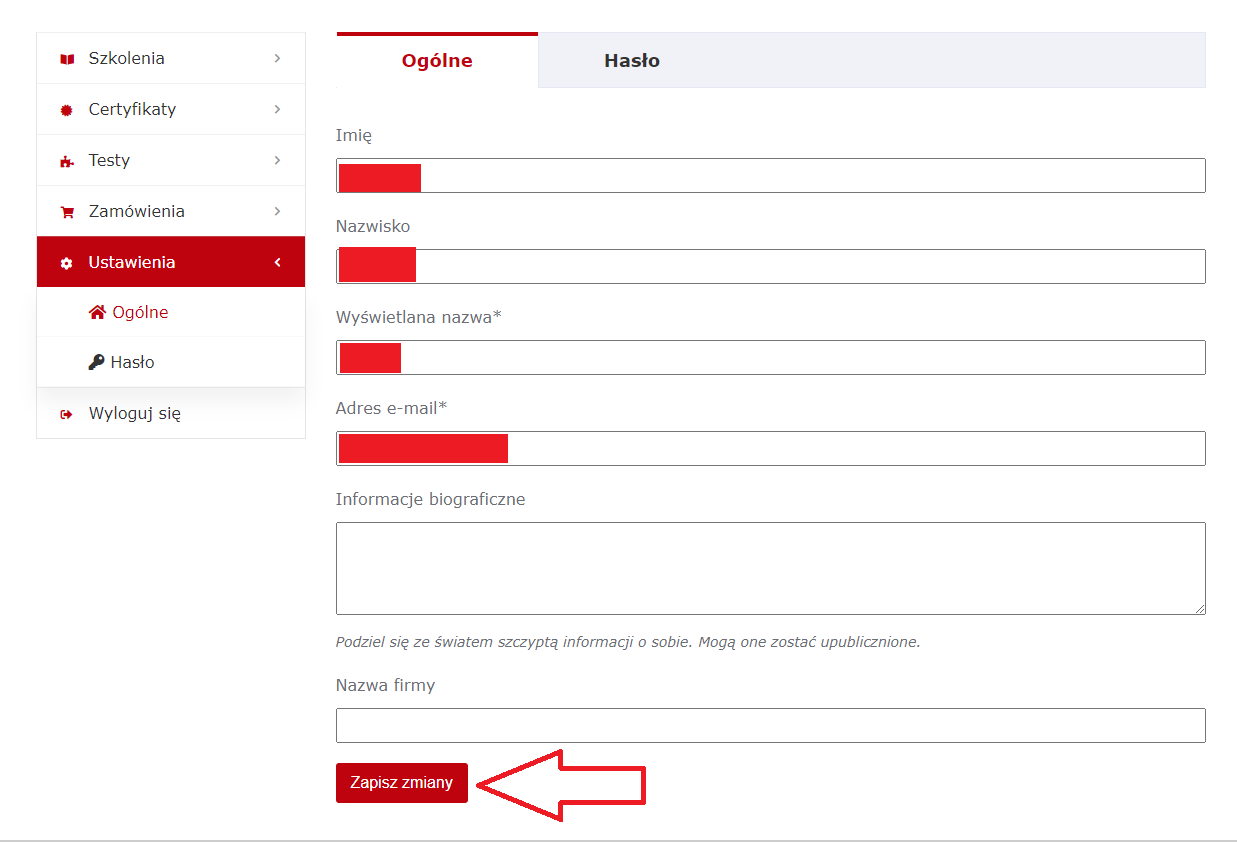Expand the Zamówienia menu chevron
This screenshot has width=1237, height=842.
pyautogui.click(x=277, y=211)
